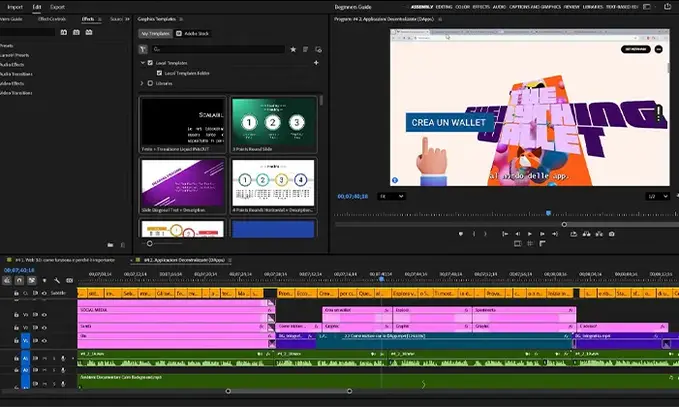Viewport: 679px width, 407px height.
Task: Open the quick export share icon
Action: [667, 6]
